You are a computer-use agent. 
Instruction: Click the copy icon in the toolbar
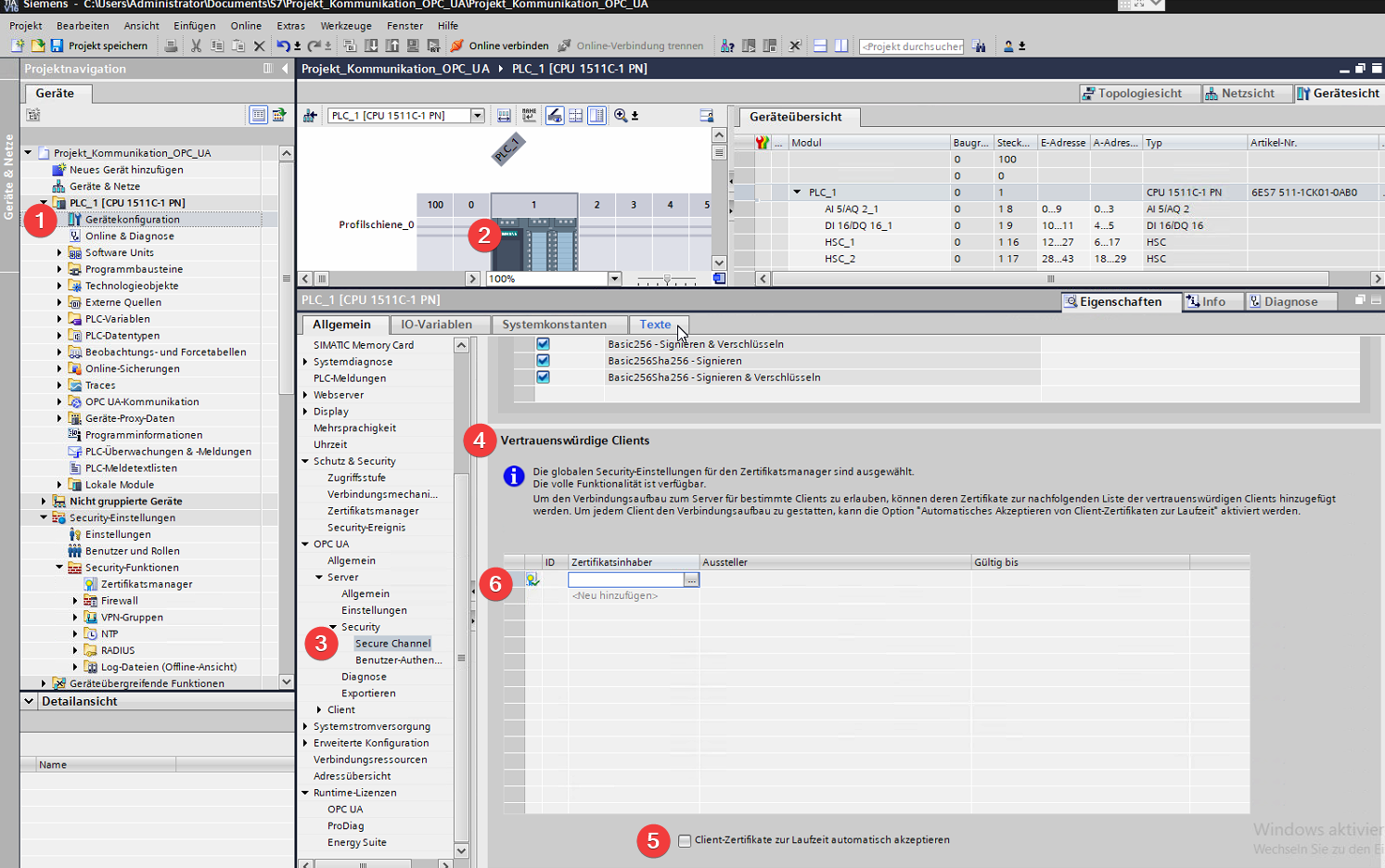click(x=217, y=45)
